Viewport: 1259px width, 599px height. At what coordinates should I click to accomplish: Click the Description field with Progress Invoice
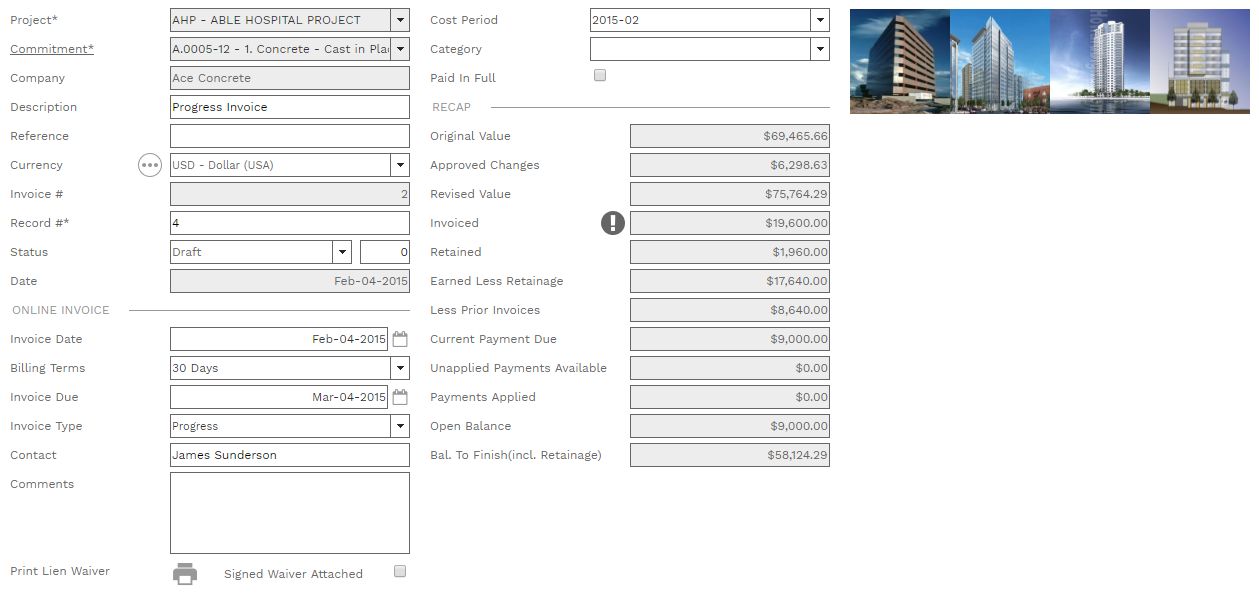(x=289, y=107)
